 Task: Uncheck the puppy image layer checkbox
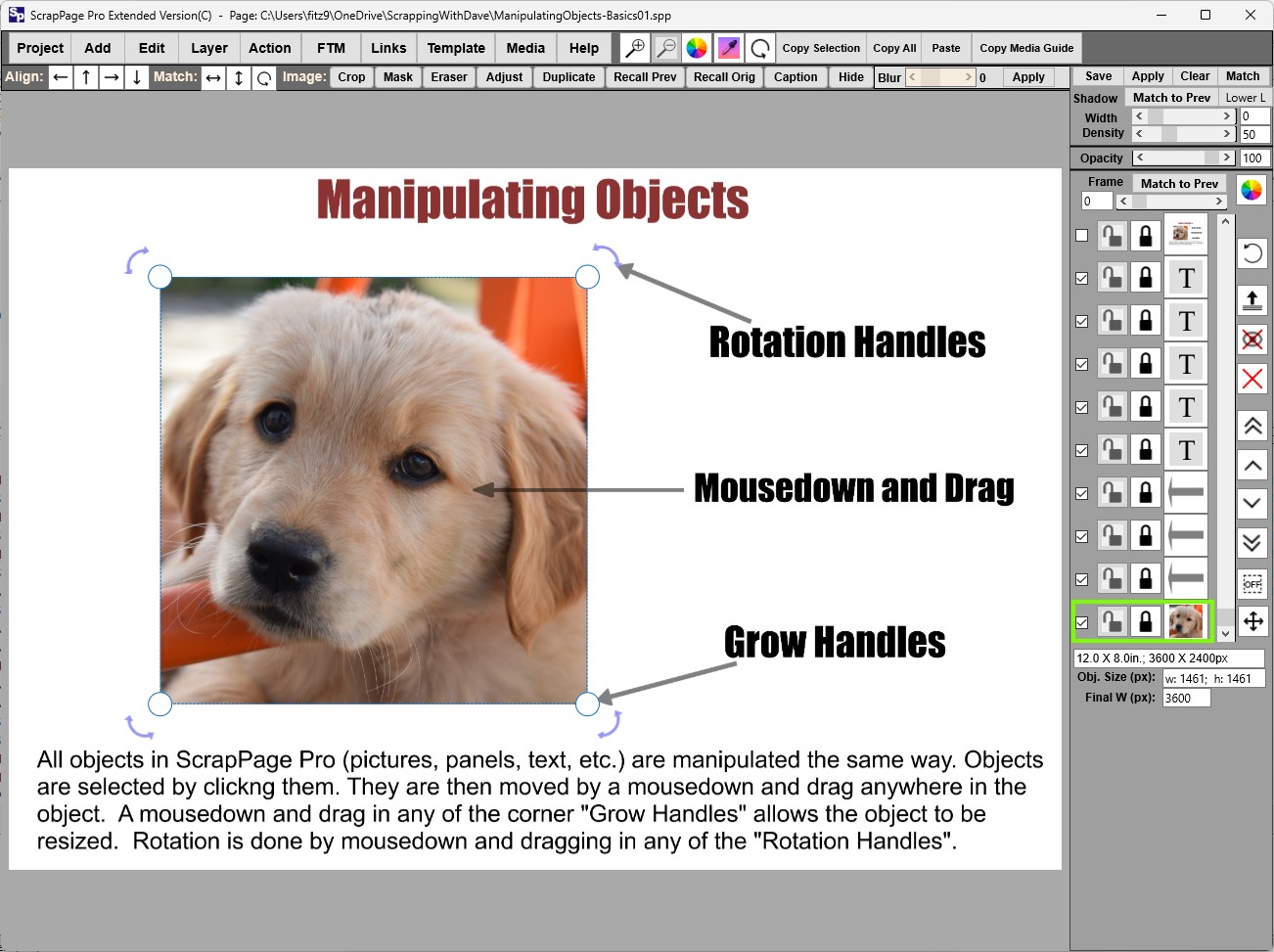click(x=1082, y=622)
